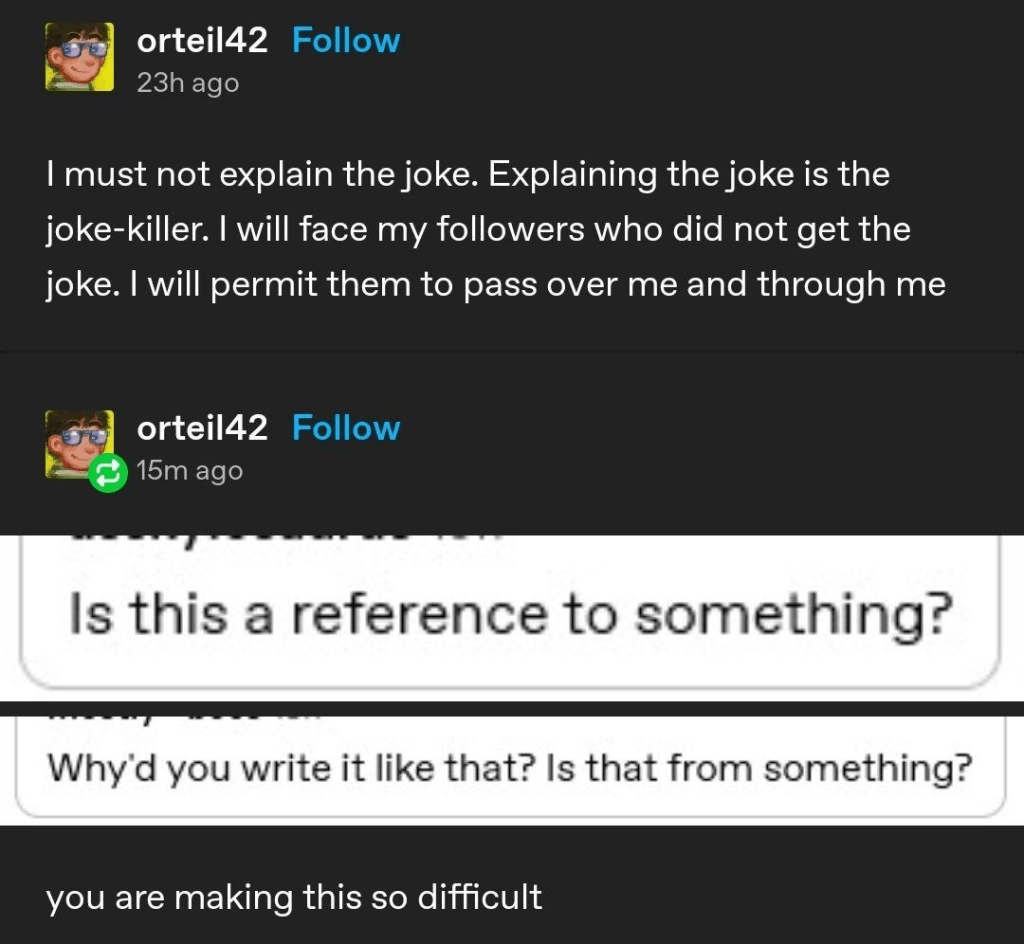Follow orteil42 from the 23h ago post
This screenshot has width=1024, height=944.
click(345, 41)
